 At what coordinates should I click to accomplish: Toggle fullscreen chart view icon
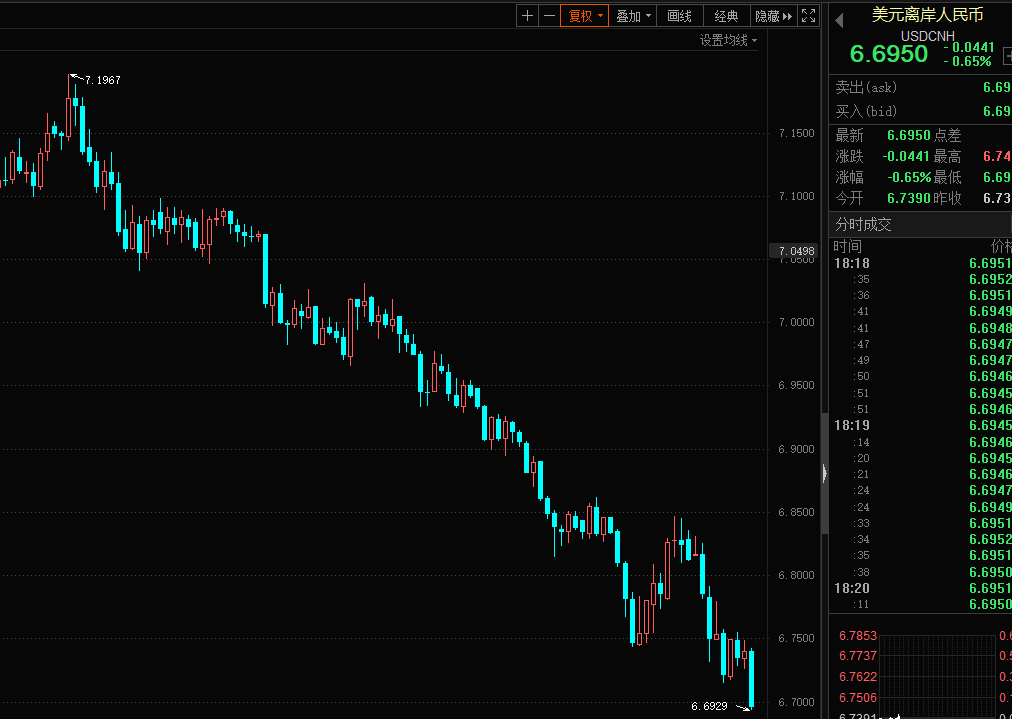(809, 16)
